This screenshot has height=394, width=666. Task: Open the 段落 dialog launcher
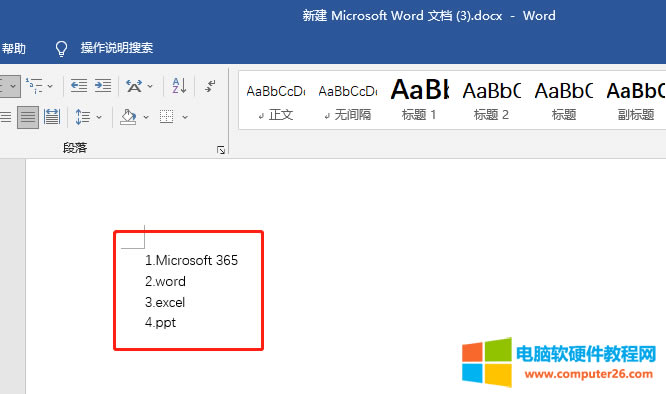click(x=220, y=149)
